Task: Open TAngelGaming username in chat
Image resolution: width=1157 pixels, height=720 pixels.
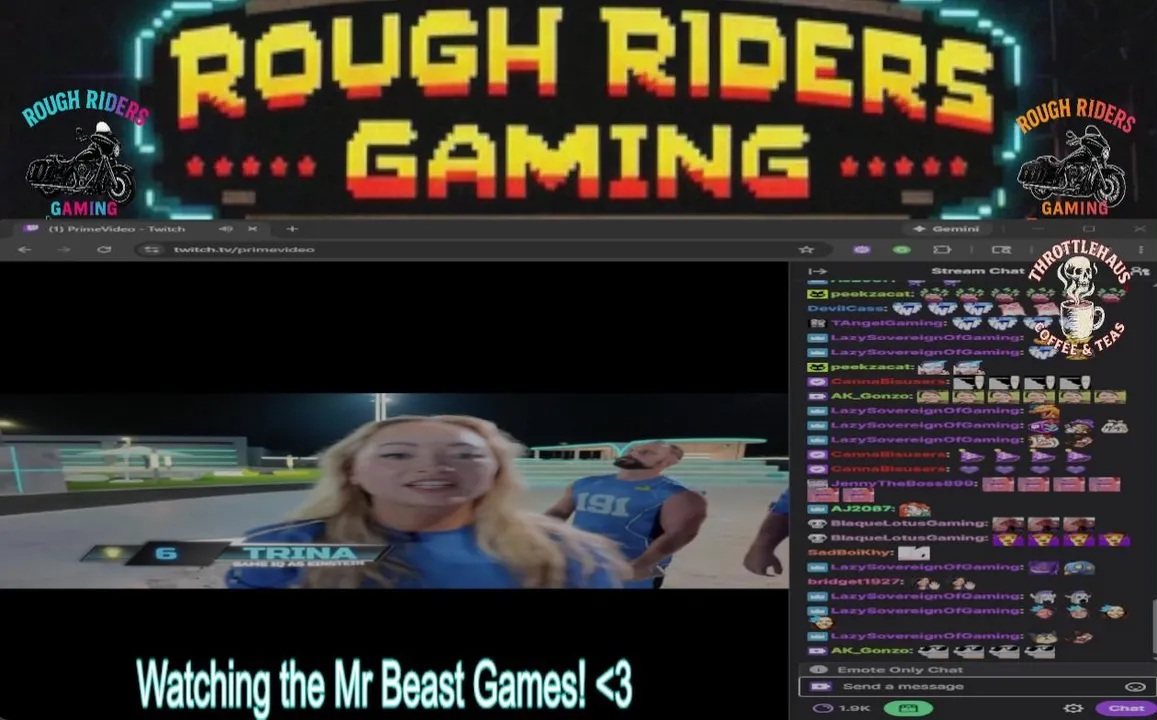Action: 888,323
